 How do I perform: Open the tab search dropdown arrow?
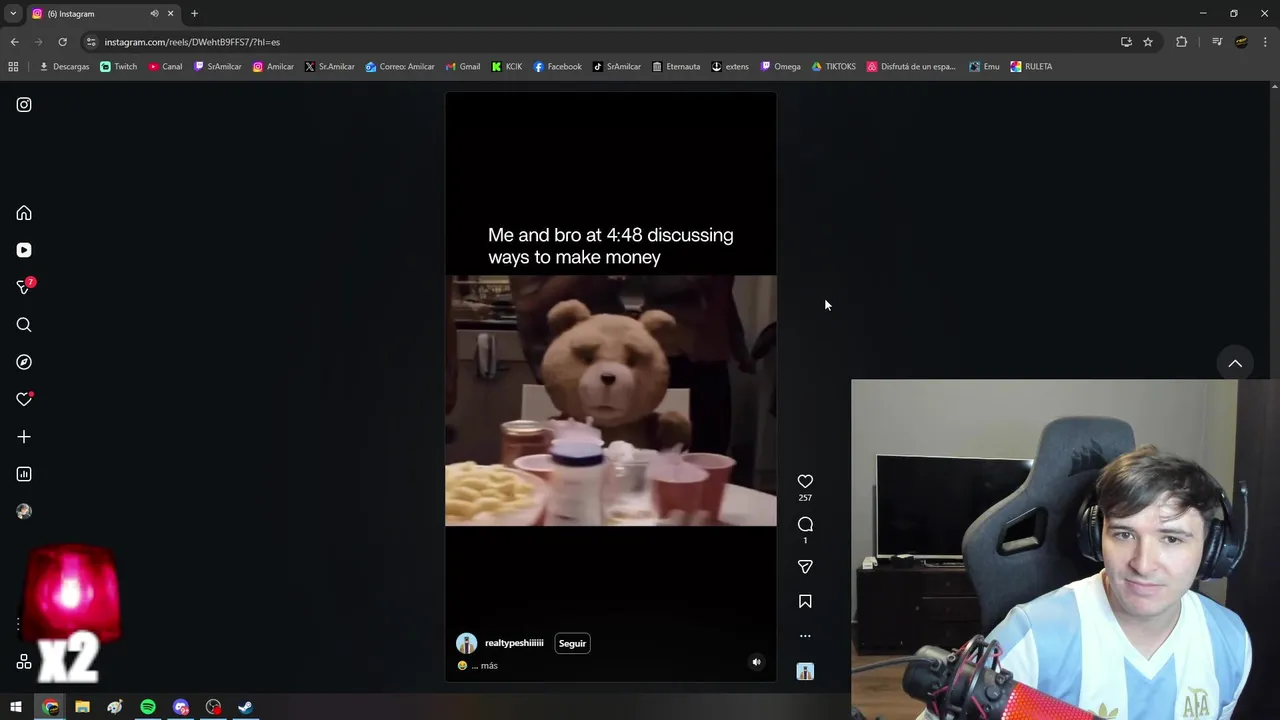(13, 14)
